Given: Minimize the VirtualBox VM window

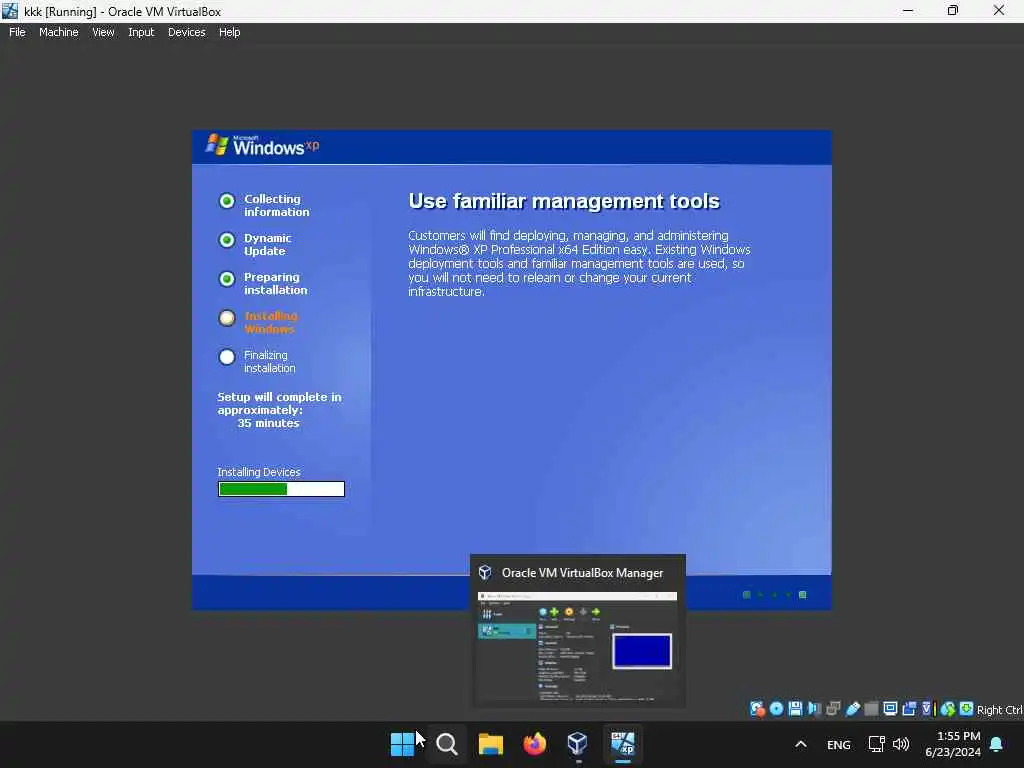Looking at the screenshot, I should tap(908, 11).
